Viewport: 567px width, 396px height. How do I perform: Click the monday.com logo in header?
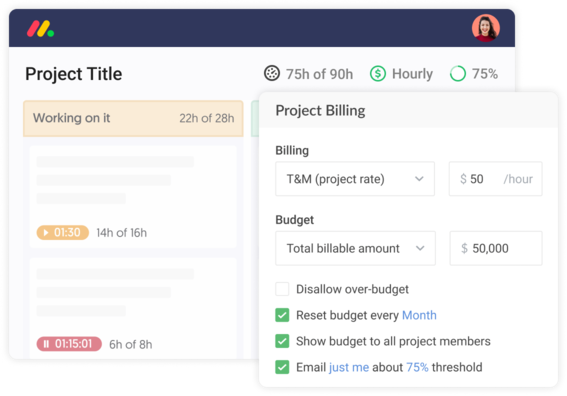click(x=40, y=29)
